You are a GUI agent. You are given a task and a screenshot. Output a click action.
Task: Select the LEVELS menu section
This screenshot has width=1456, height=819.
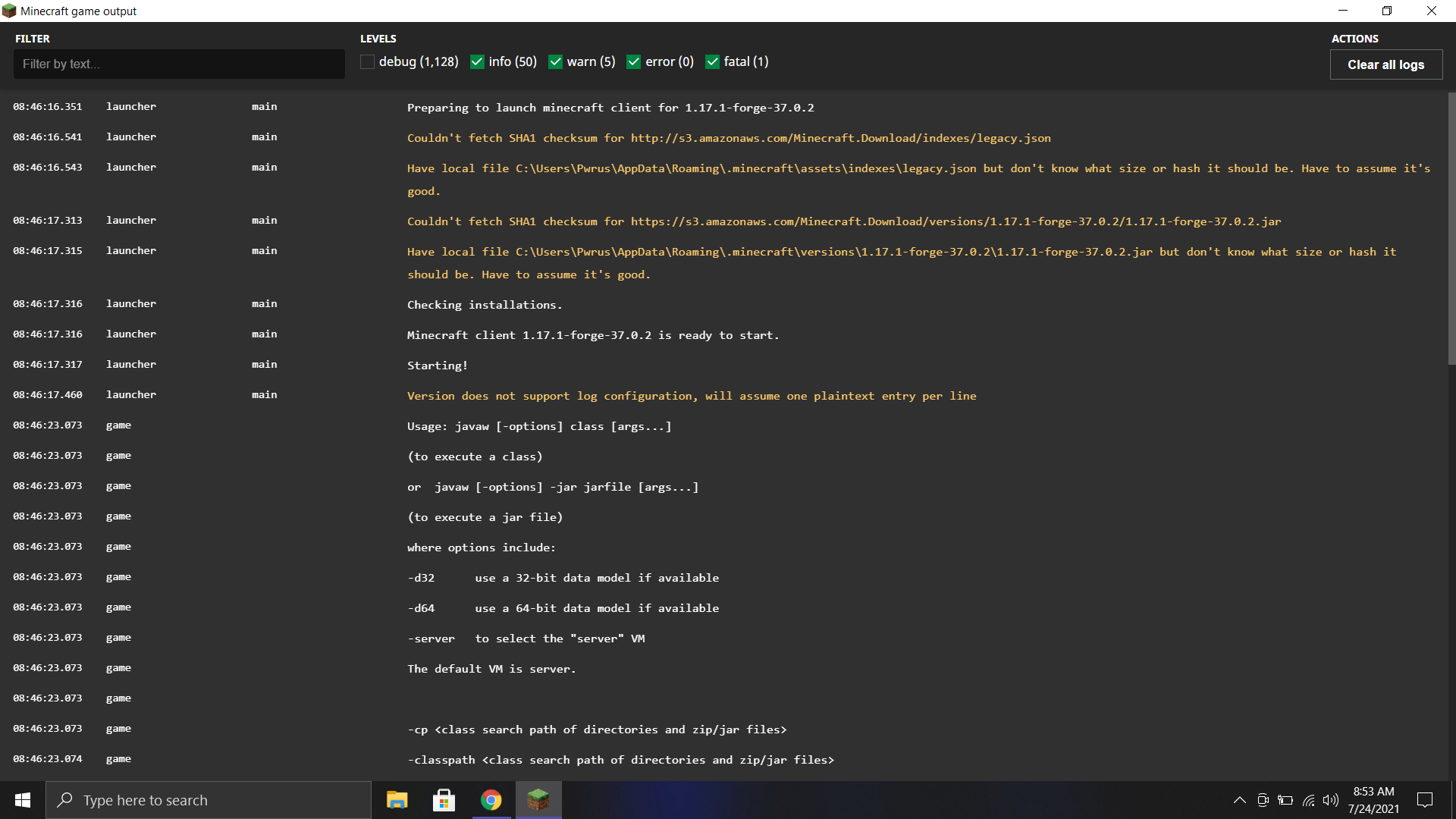[x=377, y=38]
